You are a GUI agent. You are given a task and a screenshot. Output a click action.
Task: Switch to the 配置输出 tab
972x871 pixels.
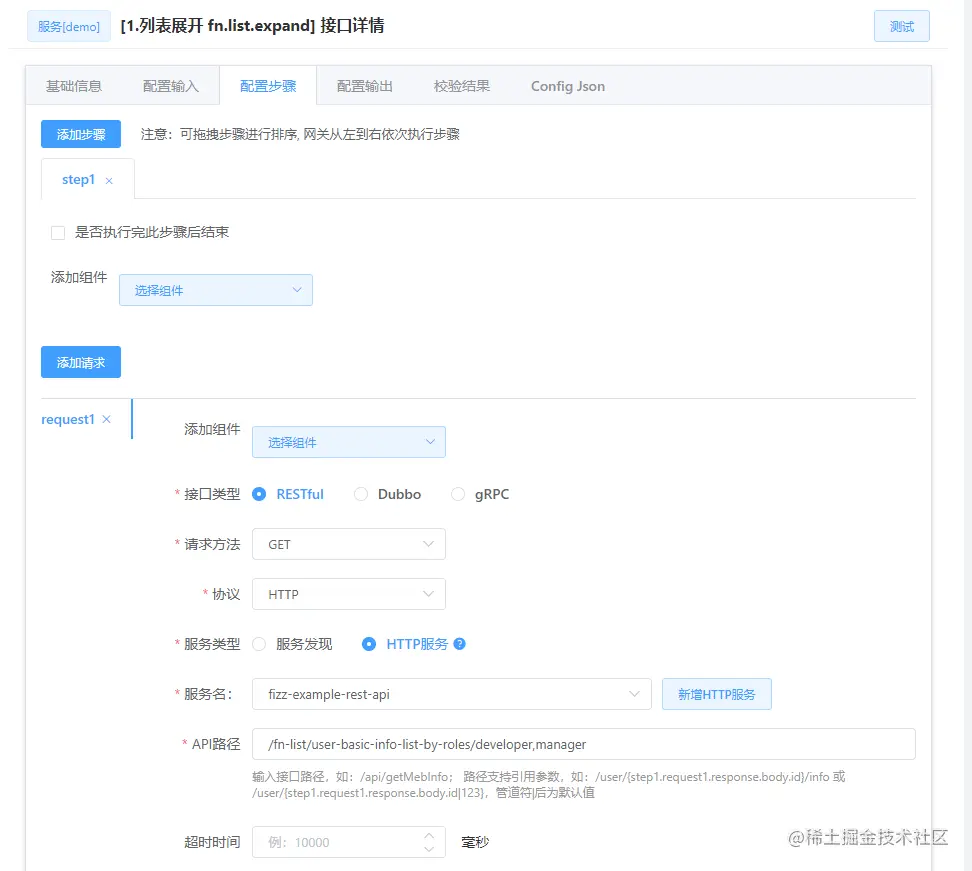[x=363, y=86]
